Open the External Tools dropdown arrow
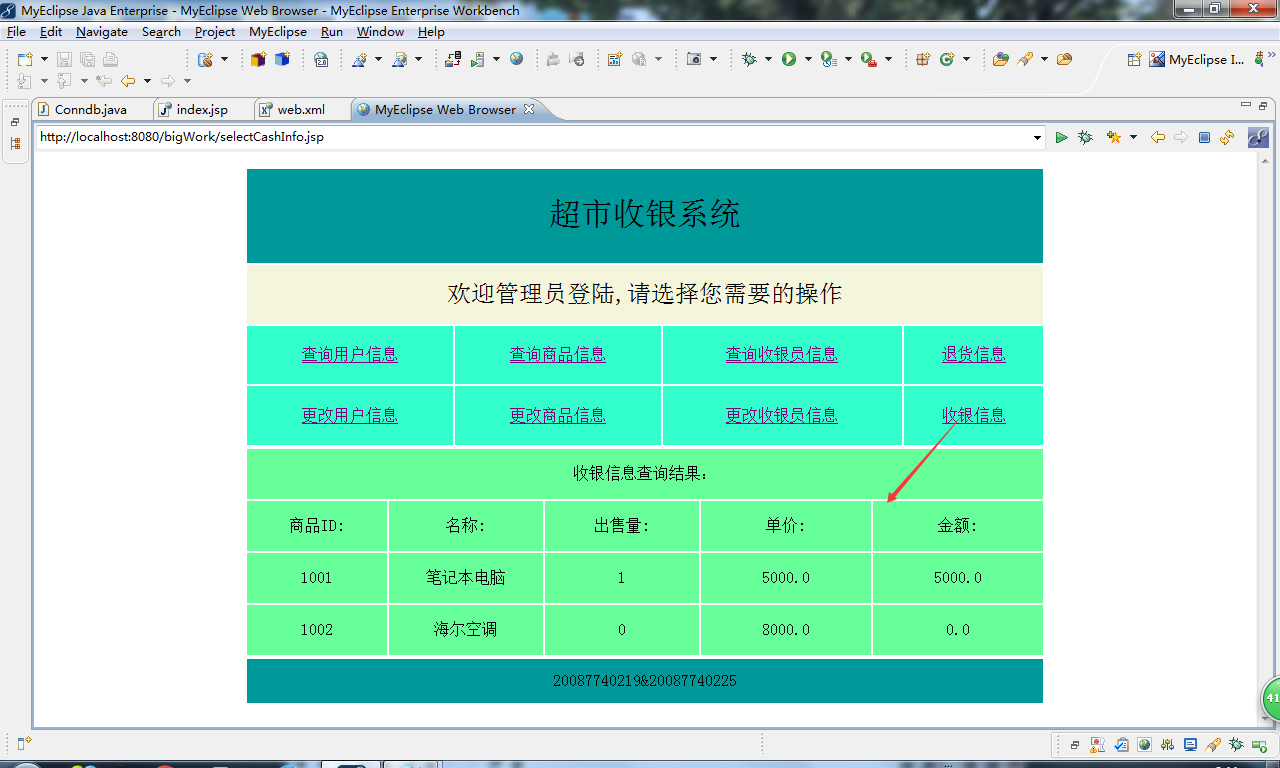The image size is (1280, 768). pyautogui.click(x=888, y=60)
